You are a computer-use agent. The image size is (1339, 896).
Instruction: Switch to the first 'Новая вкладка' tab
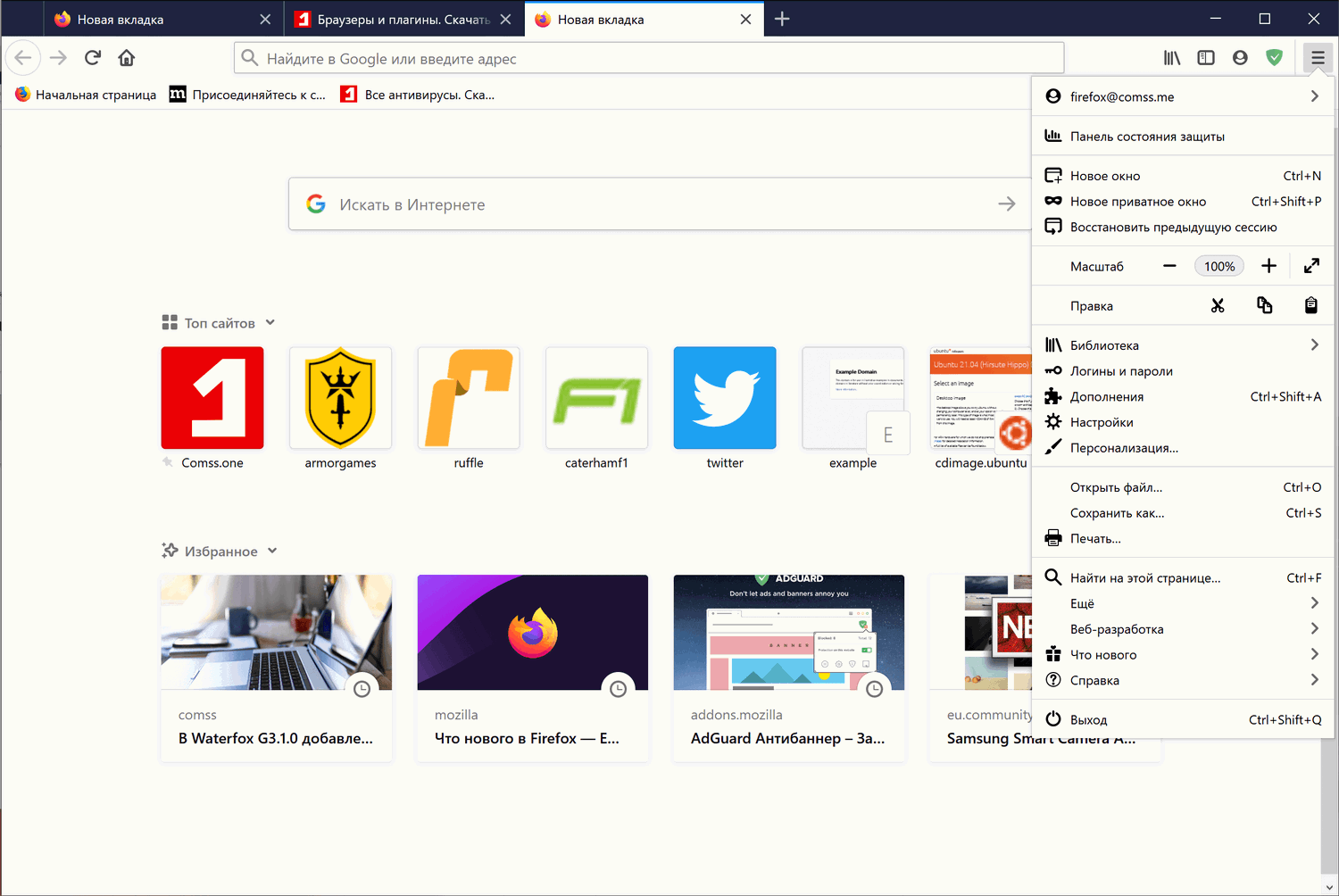click(162, 19)
